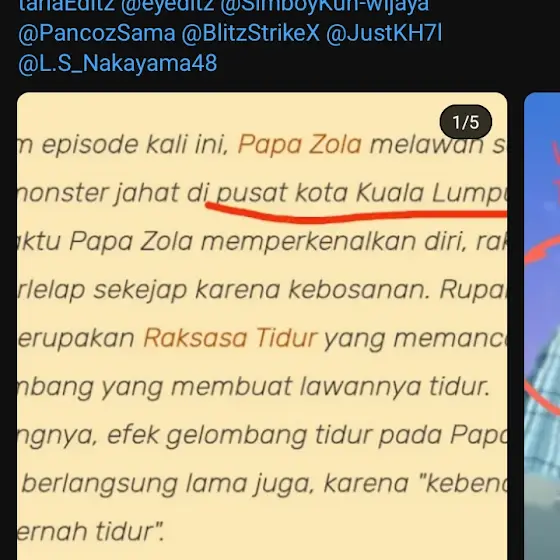Viewport: 560px width, 560px height.
Task: Open the first attached image with yellow background
Action: coord(262,326)
